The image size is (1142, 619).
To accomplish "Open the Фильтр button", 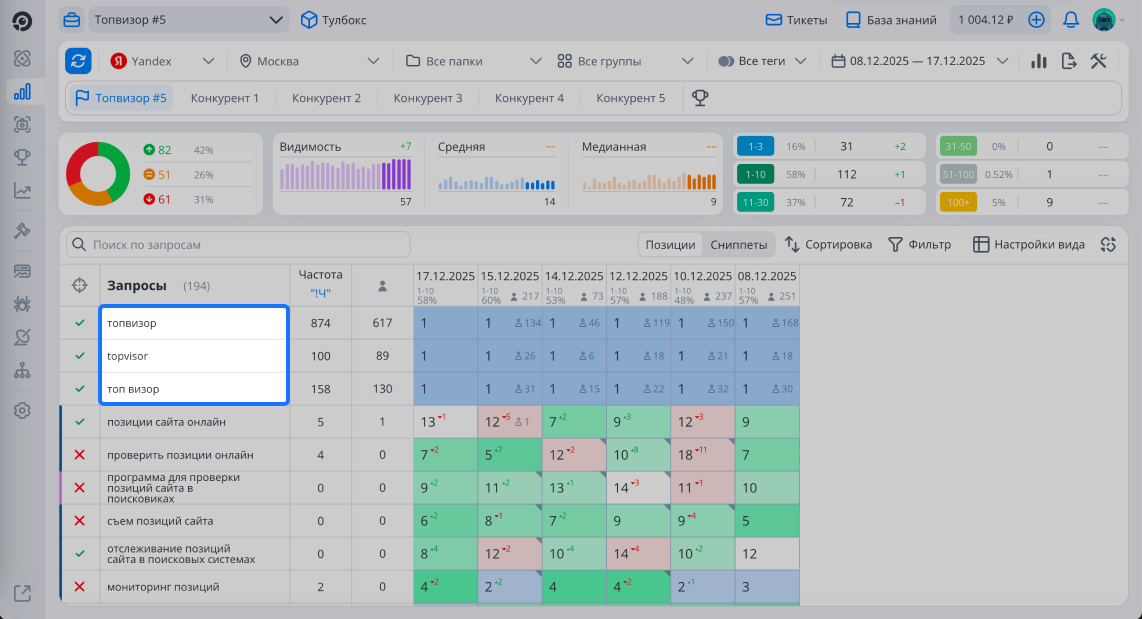I will pos(919,245).
